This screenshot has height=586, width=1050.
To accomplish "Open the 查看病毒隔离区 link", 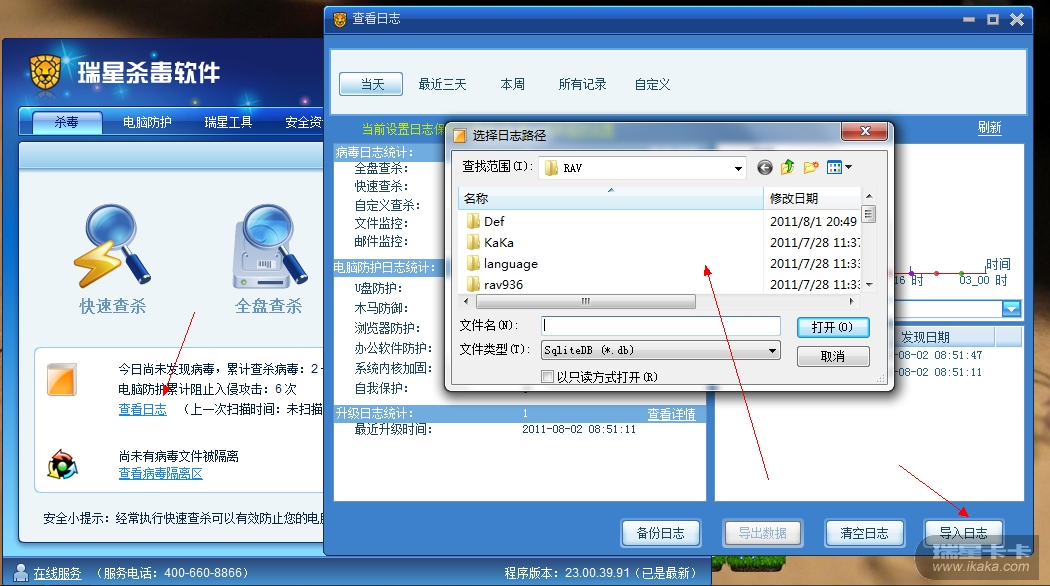I will pos(161,473).
